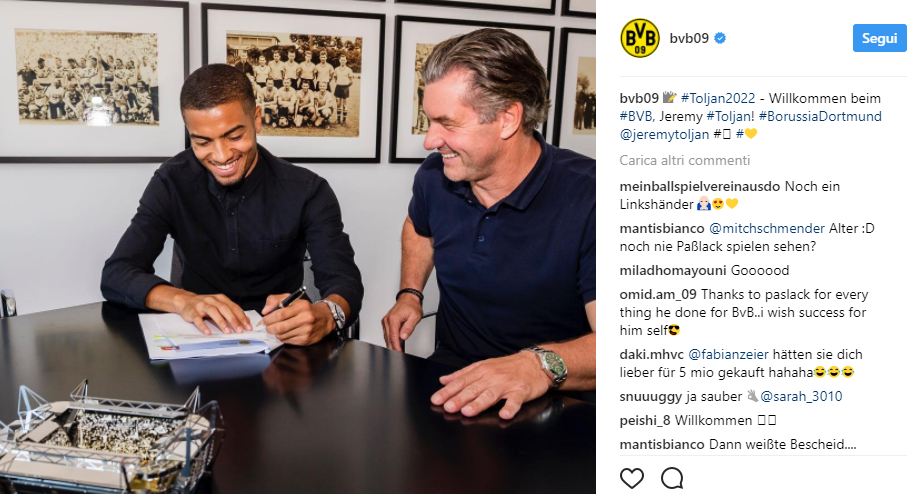This screenshot has width=908, height=494.
Task: Open commenter peishi_8 profile
Action: [x=645, y=420]
